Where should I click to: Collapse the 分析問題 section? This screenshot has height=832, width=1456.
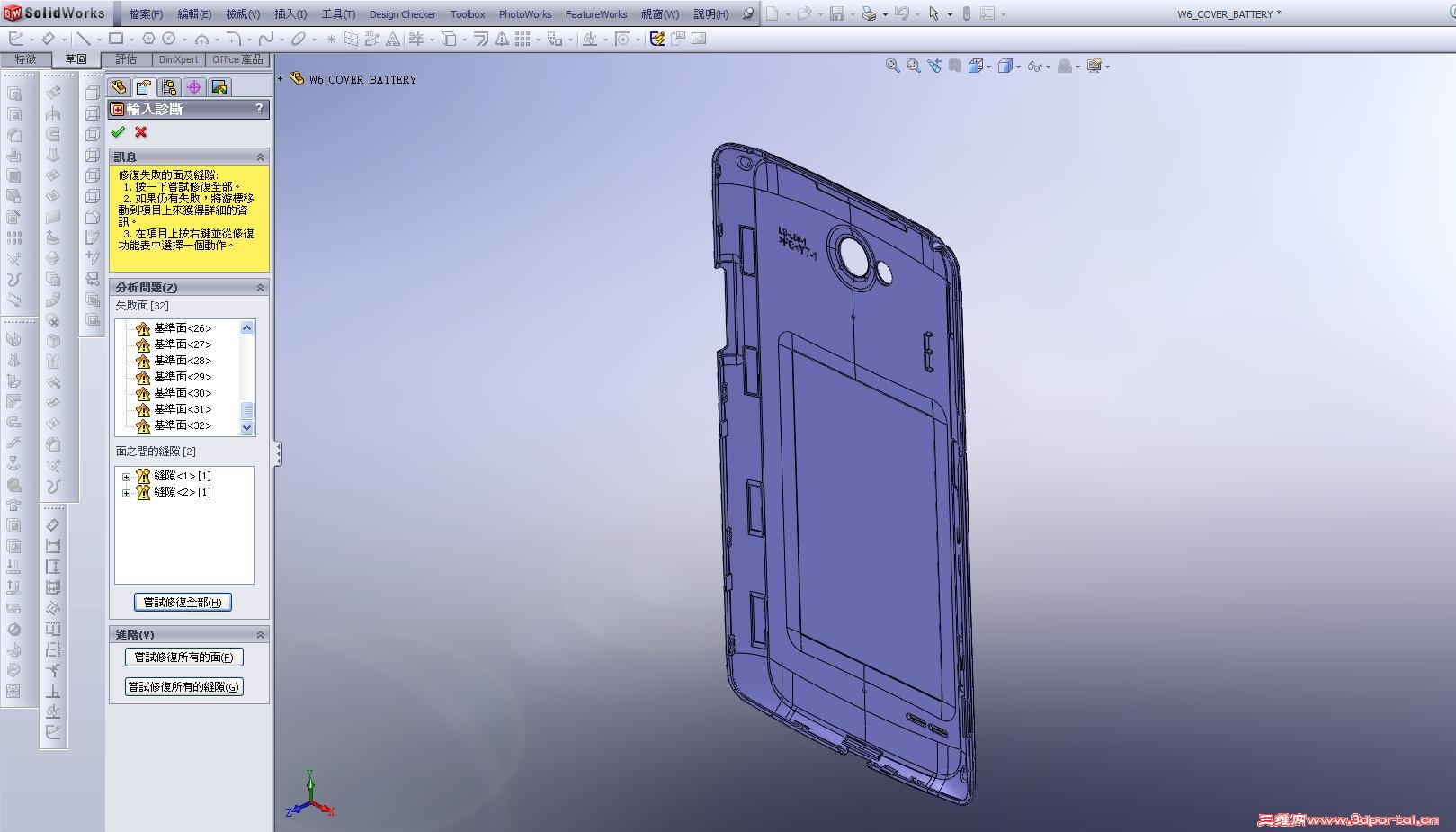tap(261, 287)
